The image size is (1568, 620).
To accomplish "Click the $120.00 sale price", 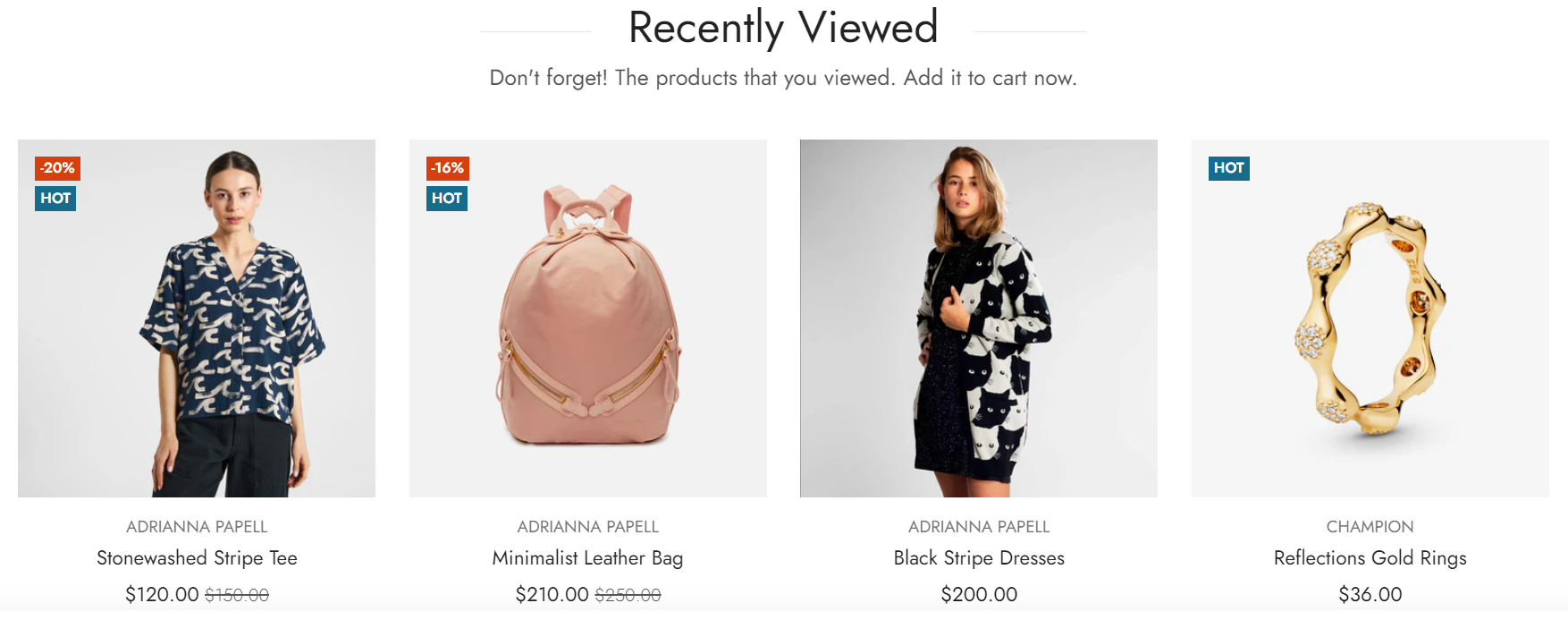I will pos(162,595).
